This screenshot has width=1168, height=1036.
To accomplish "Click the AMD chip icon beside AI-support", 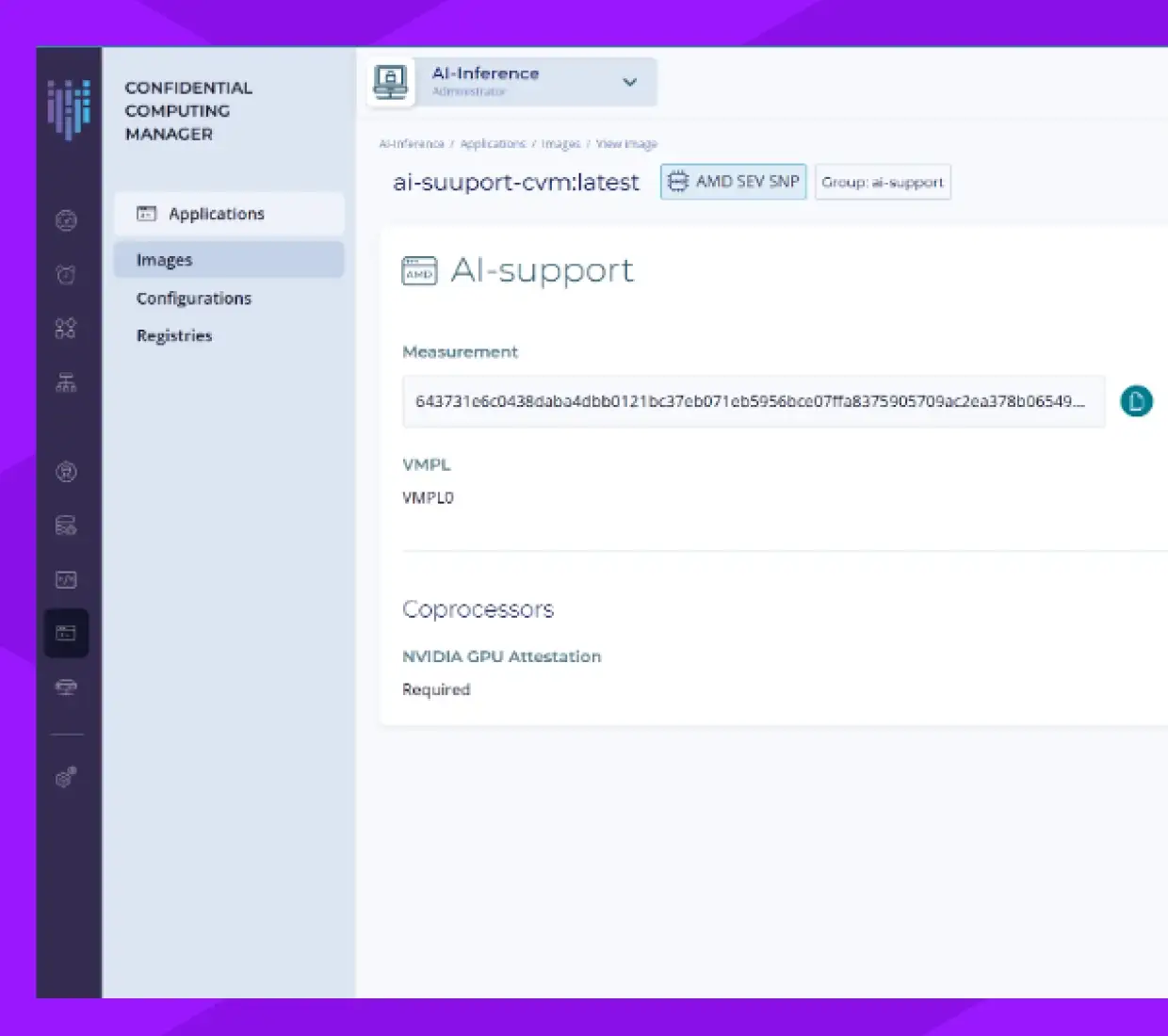I will pos(418,271).
